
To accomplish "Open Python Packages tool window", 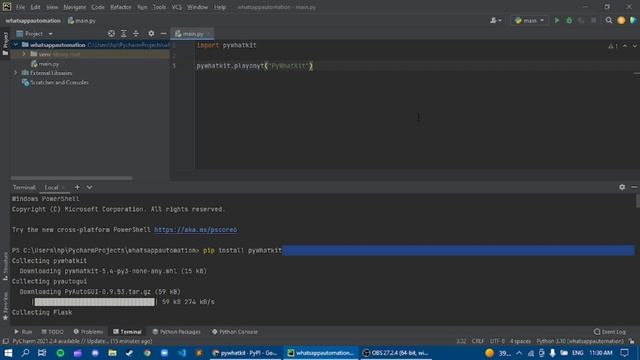I will tap(176, 332).
